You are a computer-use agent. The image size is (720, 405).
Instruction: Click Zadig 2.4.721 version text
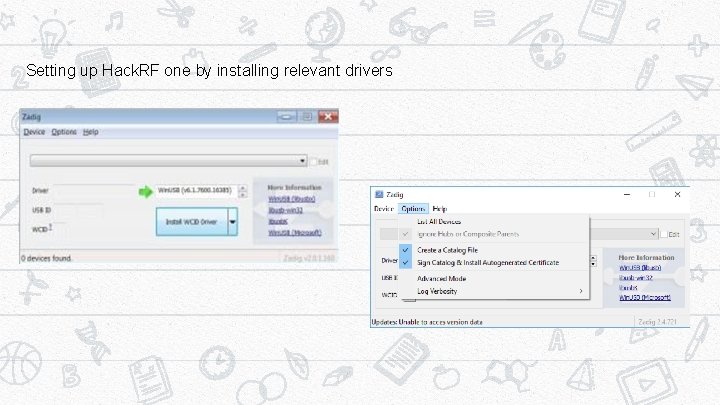(x=657, y=322)
